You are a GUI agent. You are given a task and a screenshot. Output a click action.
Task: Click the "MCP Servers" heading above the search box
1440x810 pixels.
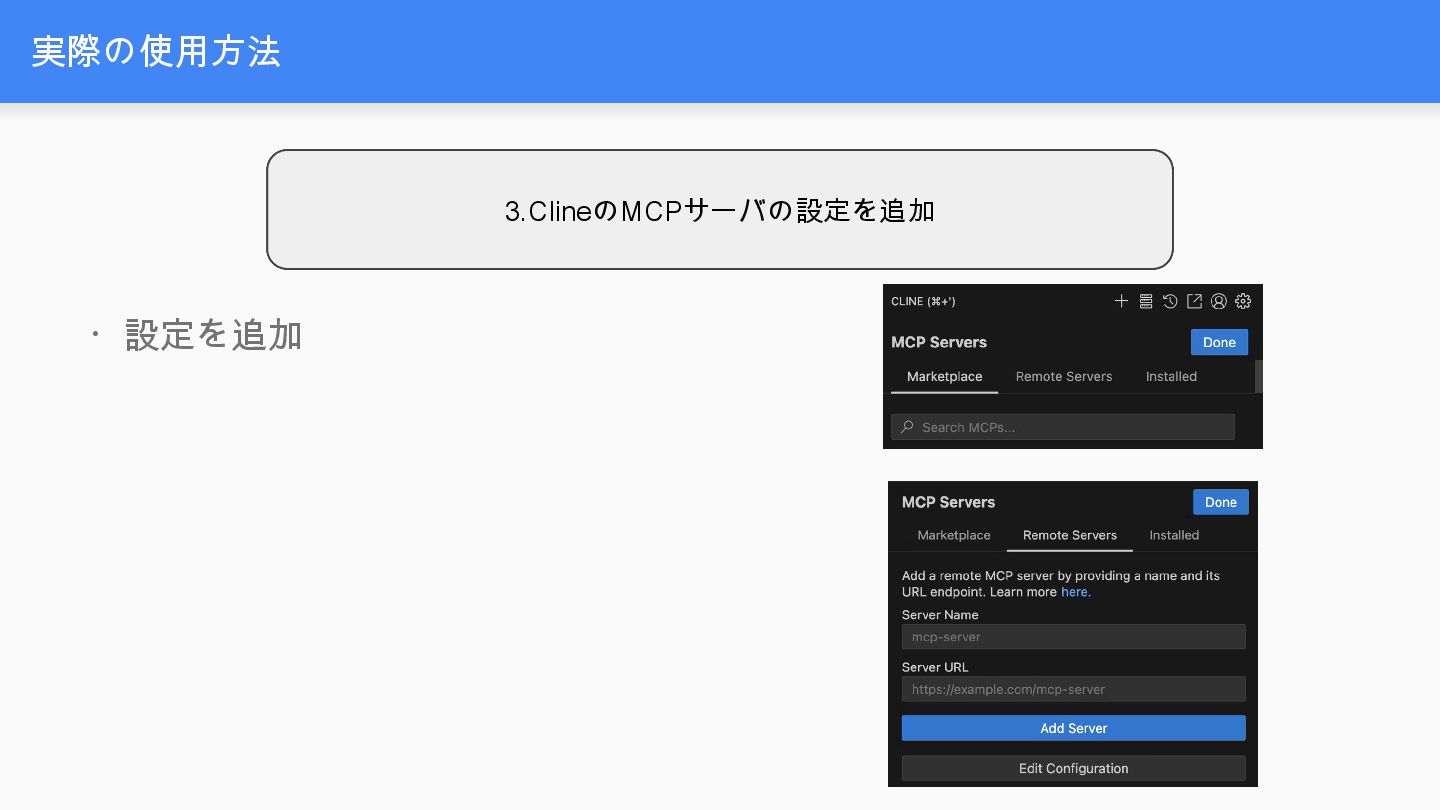939,342
